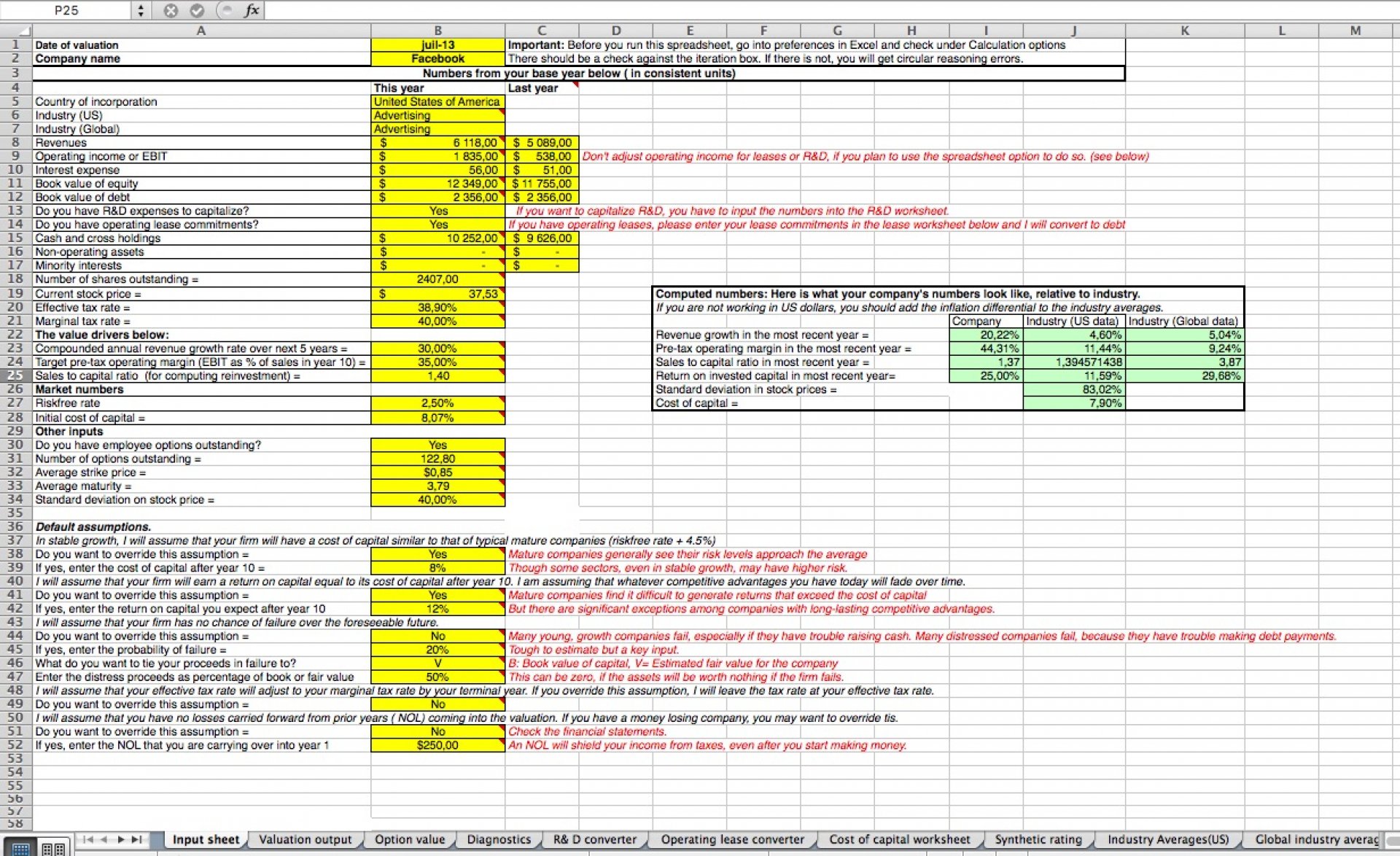Screen dimensions: 1400x856
Task: Select Industry (Global) Advertising cell
Action: point(437,129)
